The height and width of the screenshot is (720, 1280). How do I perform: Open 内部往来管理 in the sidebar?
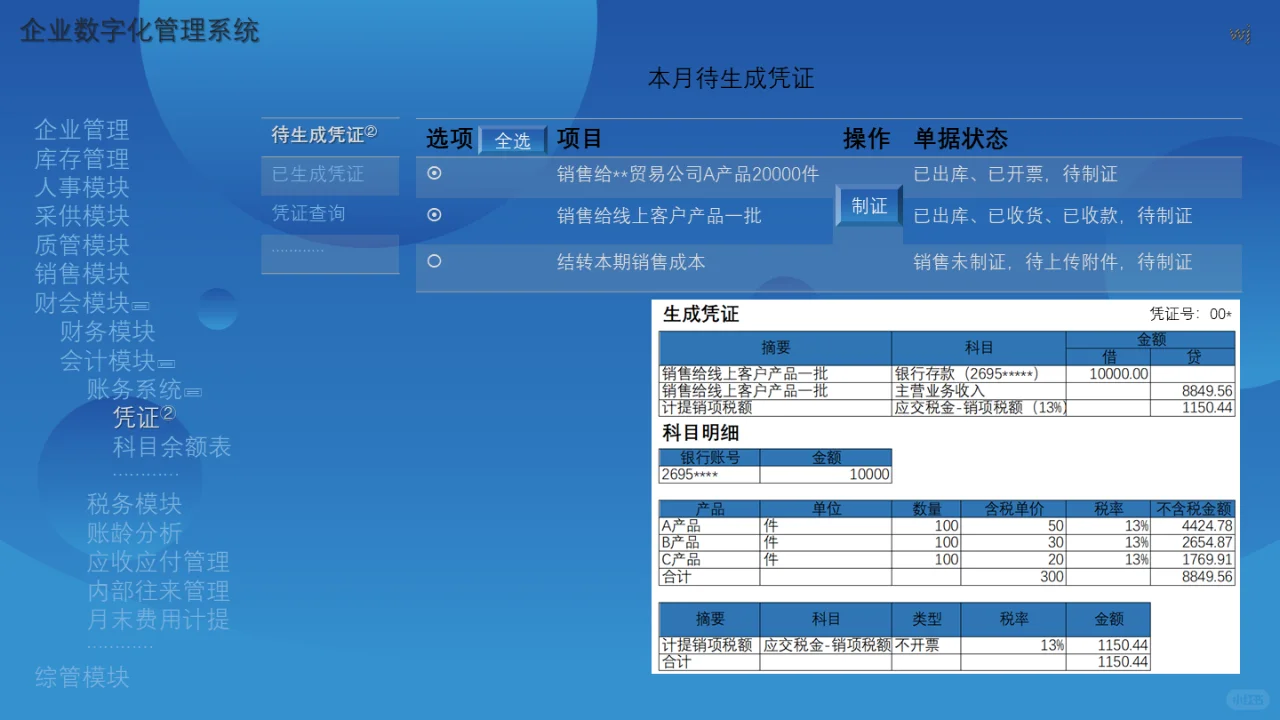158,591
